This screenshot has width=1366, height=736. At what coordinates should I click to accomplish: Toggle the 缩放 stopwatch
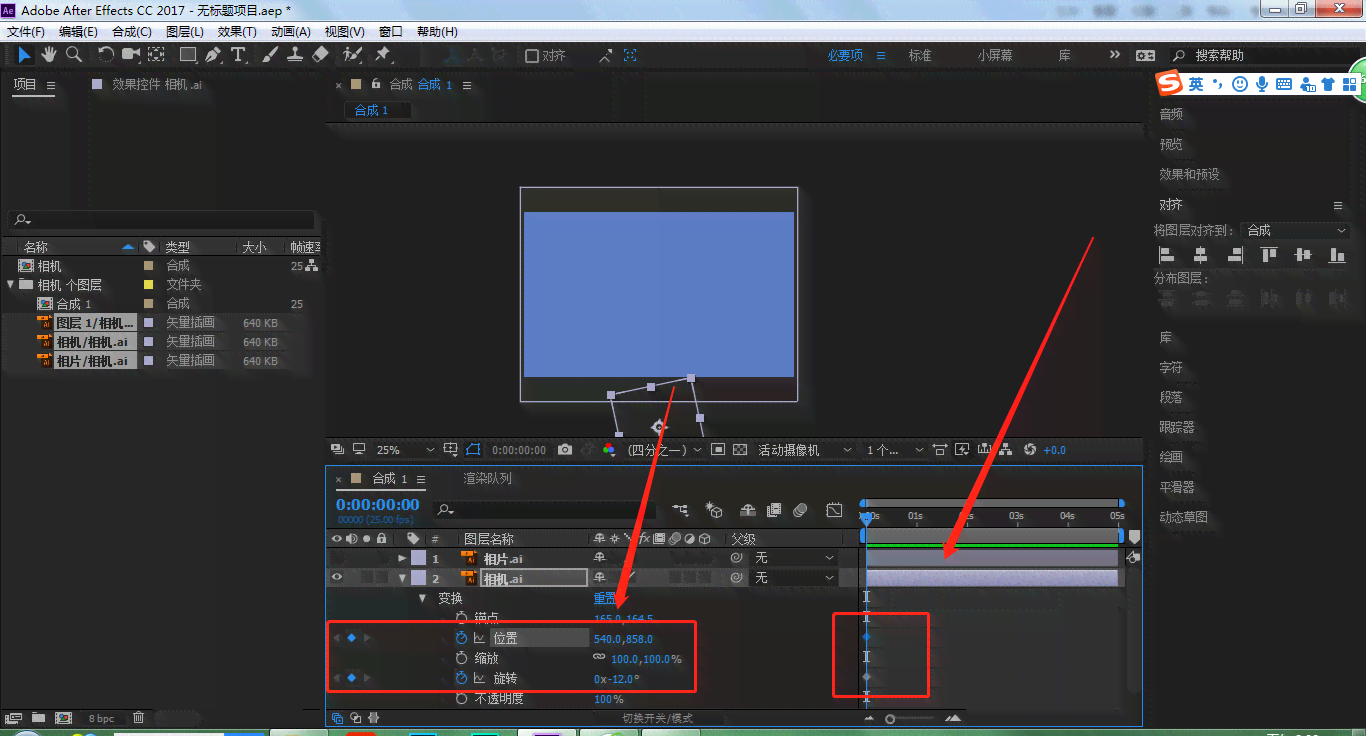coord(461,658)
